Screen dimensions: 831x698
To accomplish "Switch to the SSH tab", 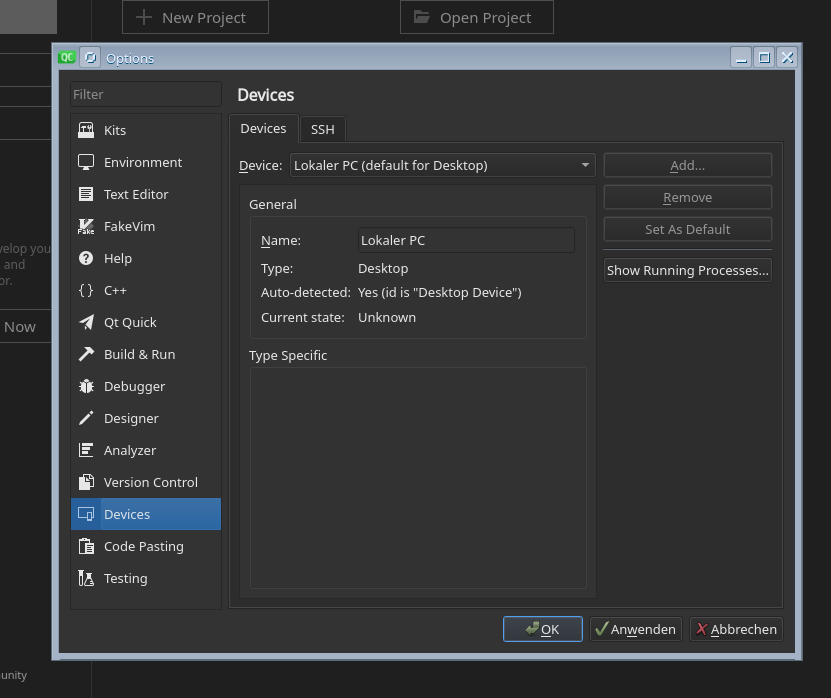I will point(322,129).
